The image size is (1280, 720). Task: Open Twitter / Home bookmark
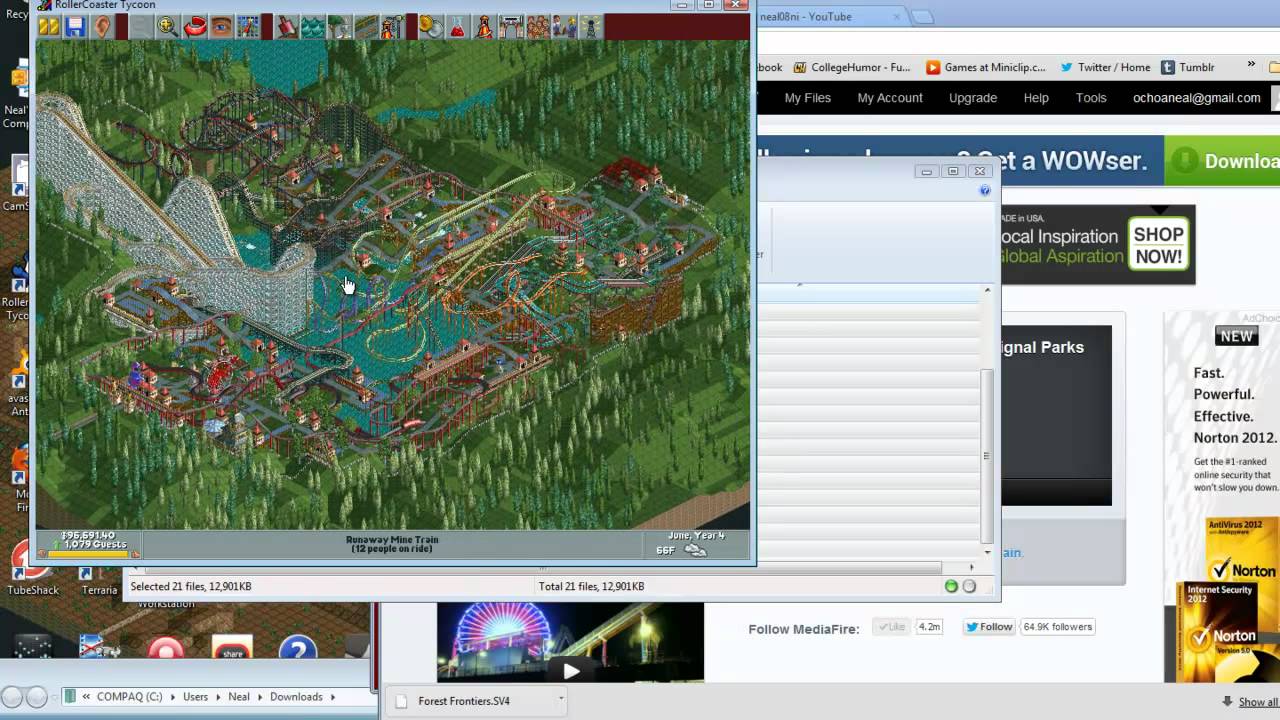click(x=1105, y=67)
